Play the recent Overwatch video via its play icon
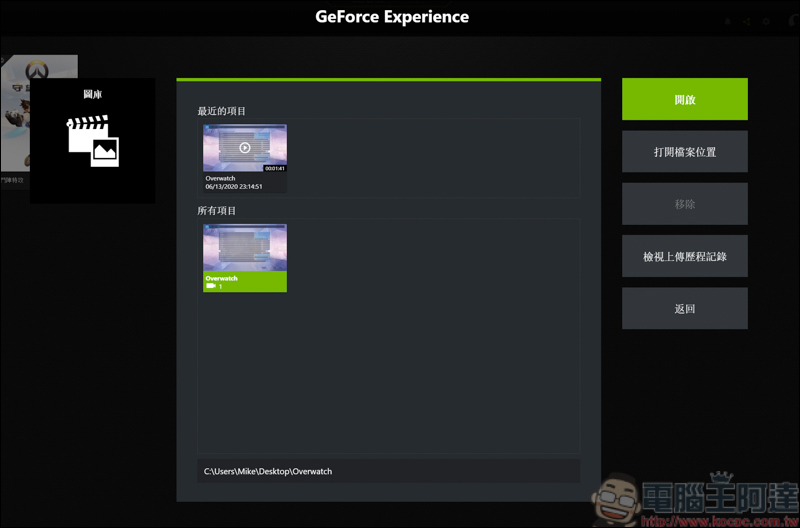 pos(245,147)
